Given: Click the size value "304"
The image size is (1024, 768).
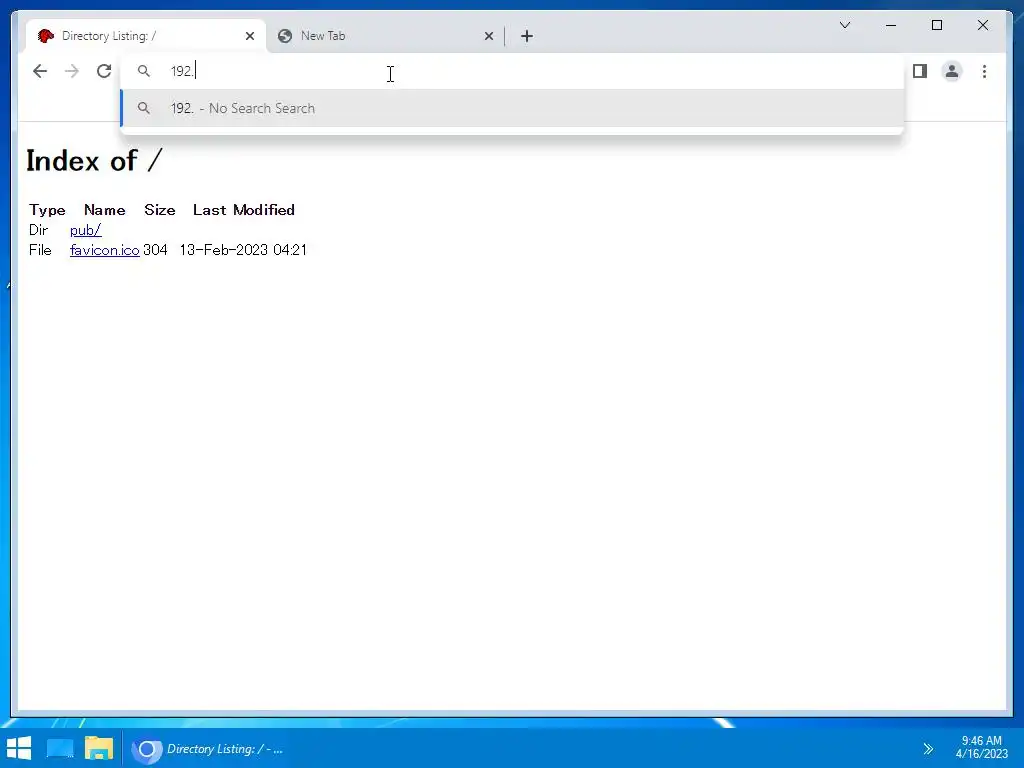Looking at the screenshot, I should 155,250.
